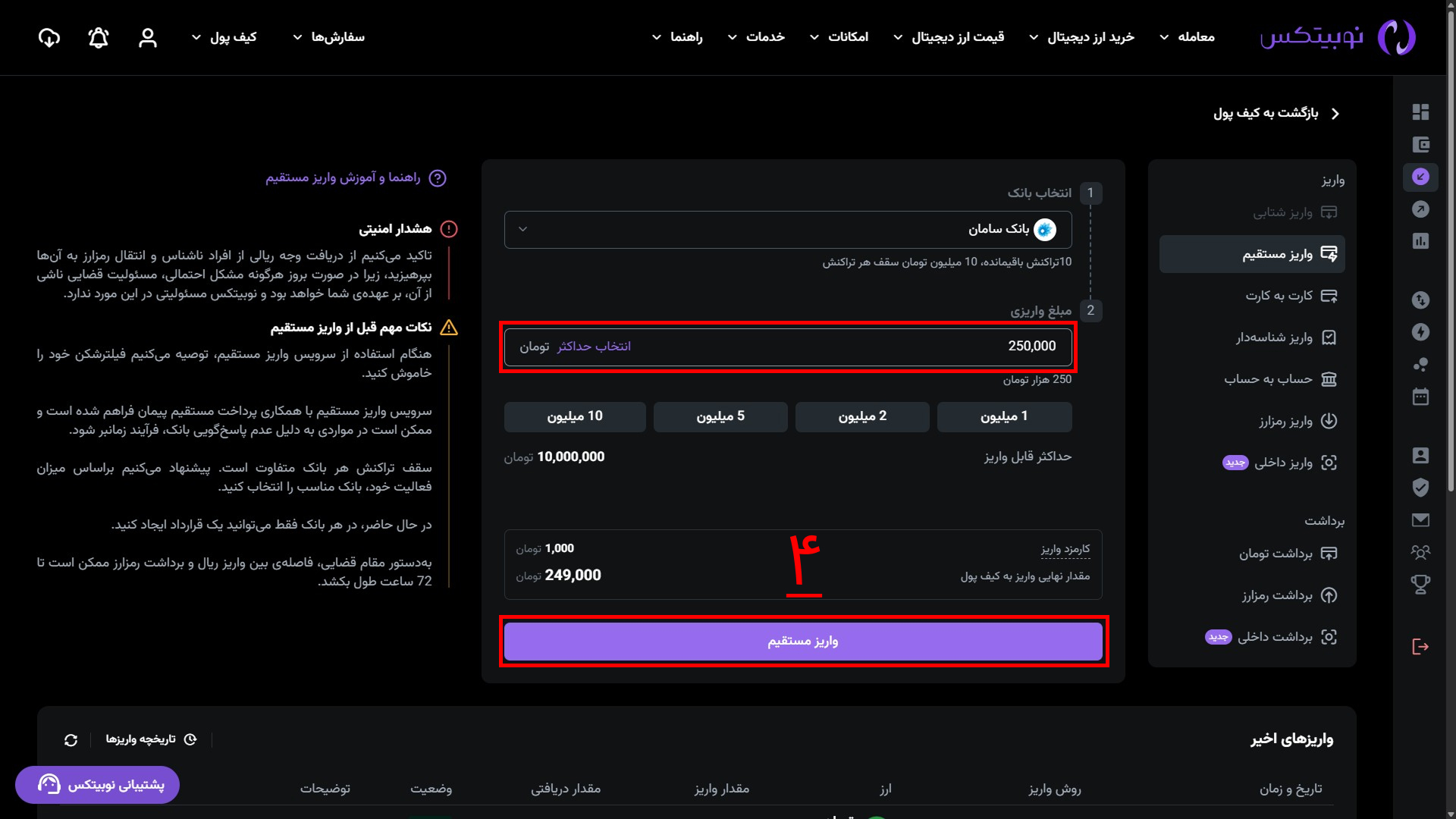Image resolution: width=1456 pixels, height=819 pixels.
Task: Open برداشت تومان in sidebar menu
Action: pyautogui.click(x=1276, y=554)
